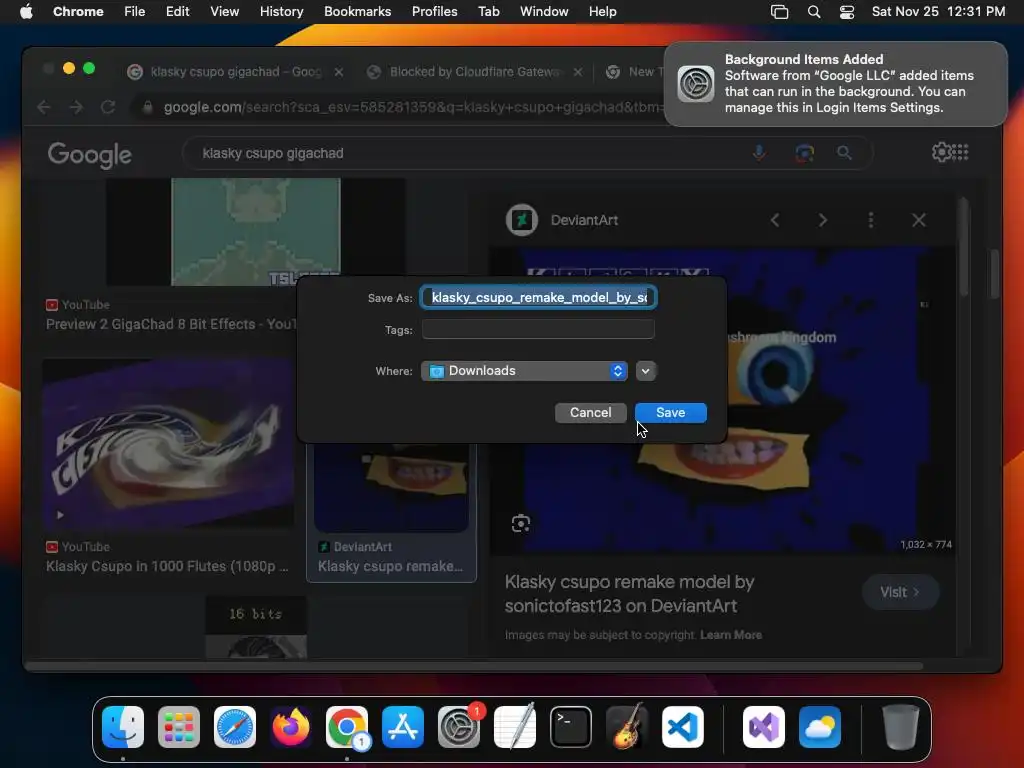Screen dimensions: 1024x768
Task: Expand the save dialog with chevron button
Action: tap(645, 371)
